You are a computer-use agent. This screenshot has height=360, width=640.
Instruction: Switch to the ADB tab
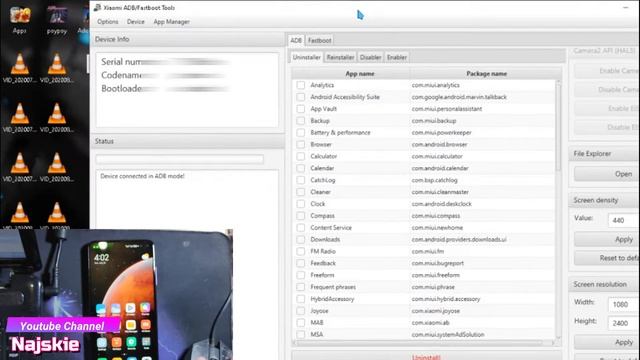click(296, 40)
